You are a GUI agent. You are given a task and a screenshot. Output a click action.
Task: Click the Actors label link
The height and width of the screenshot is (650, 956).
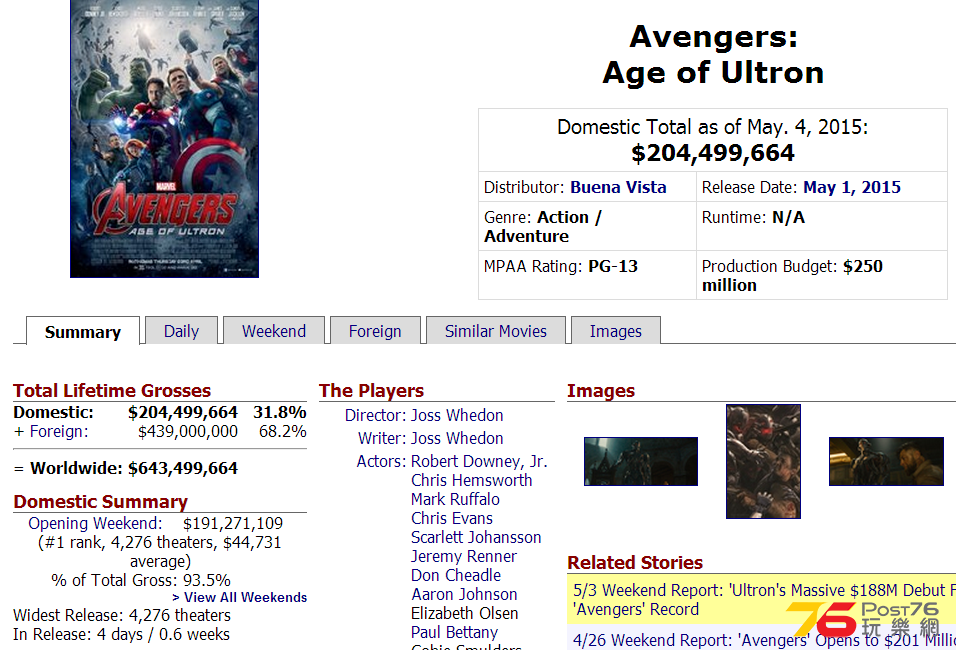[381, 461]
